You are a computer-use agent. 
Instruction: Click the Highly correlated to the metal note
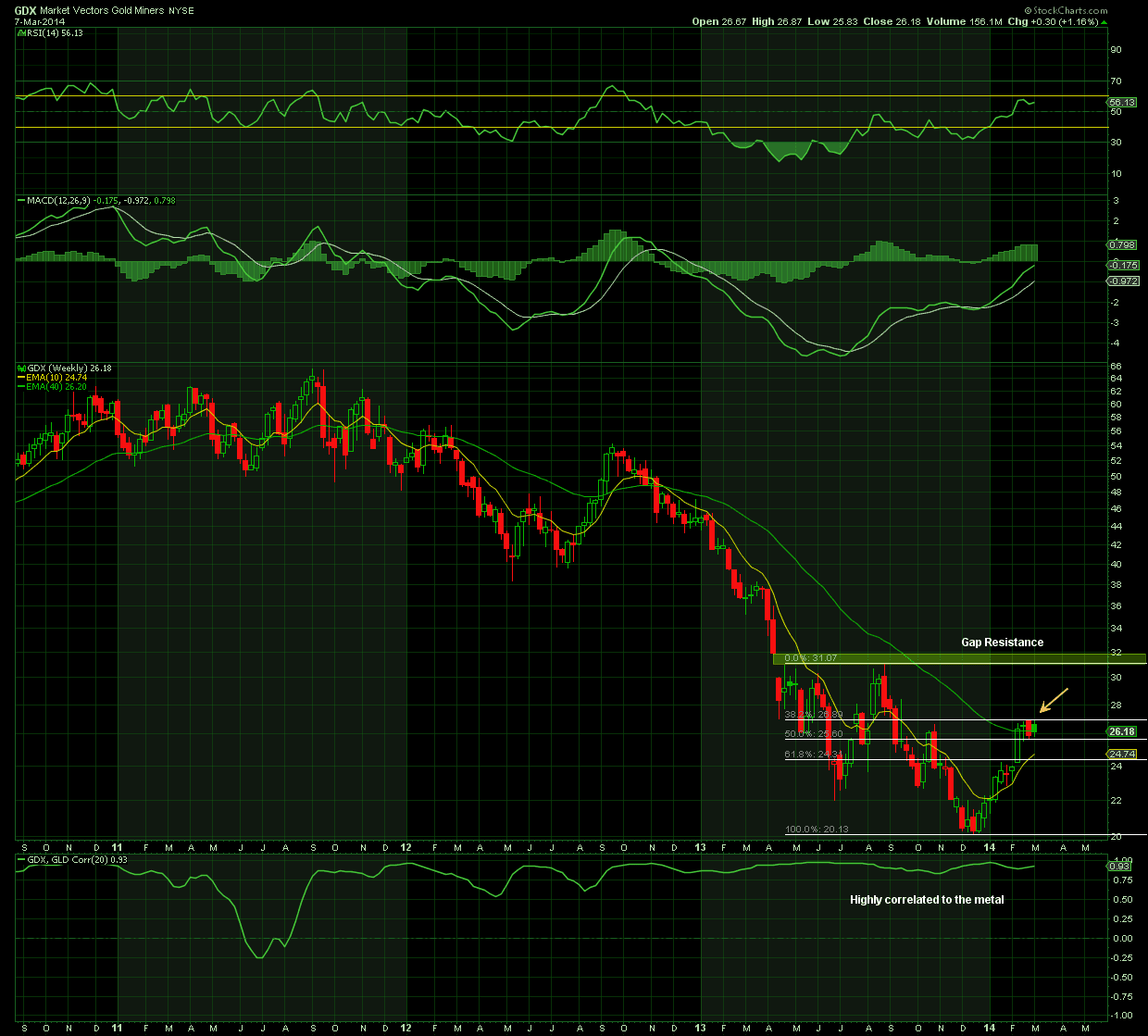pos(927,899)
